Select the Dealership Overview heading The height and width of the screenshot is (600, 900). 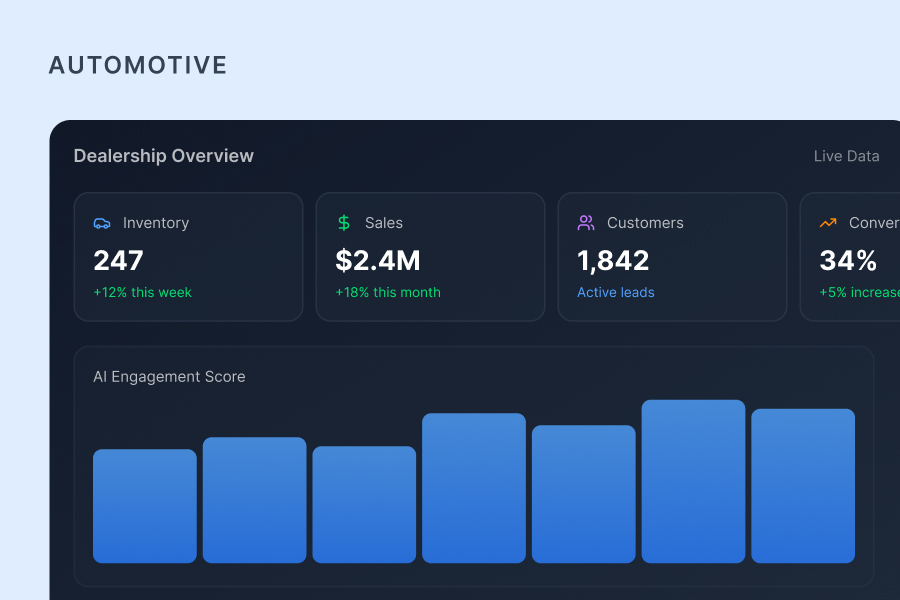pyautogui.click(x=164, y=156)
